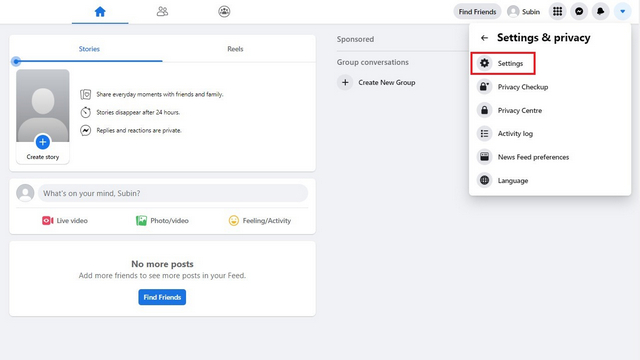640x360 pixels.
Task: Go back with the Settings & privacy arrow
Action: pyautogui.click(x=484, y=38)
